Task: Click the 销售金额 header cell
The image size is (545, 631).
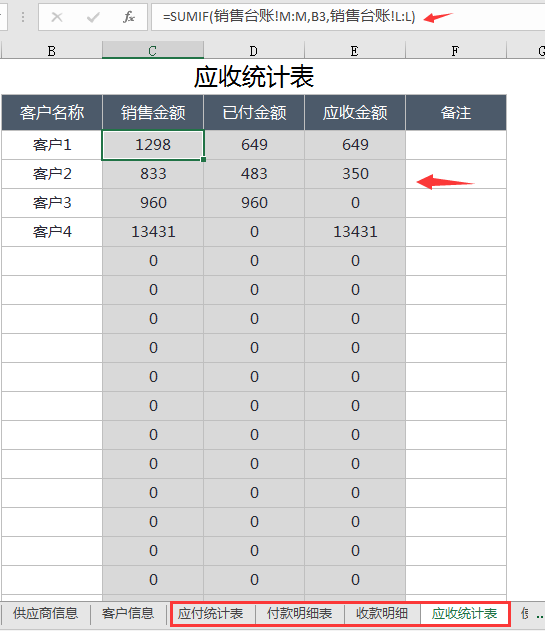Action: (153, 113)
